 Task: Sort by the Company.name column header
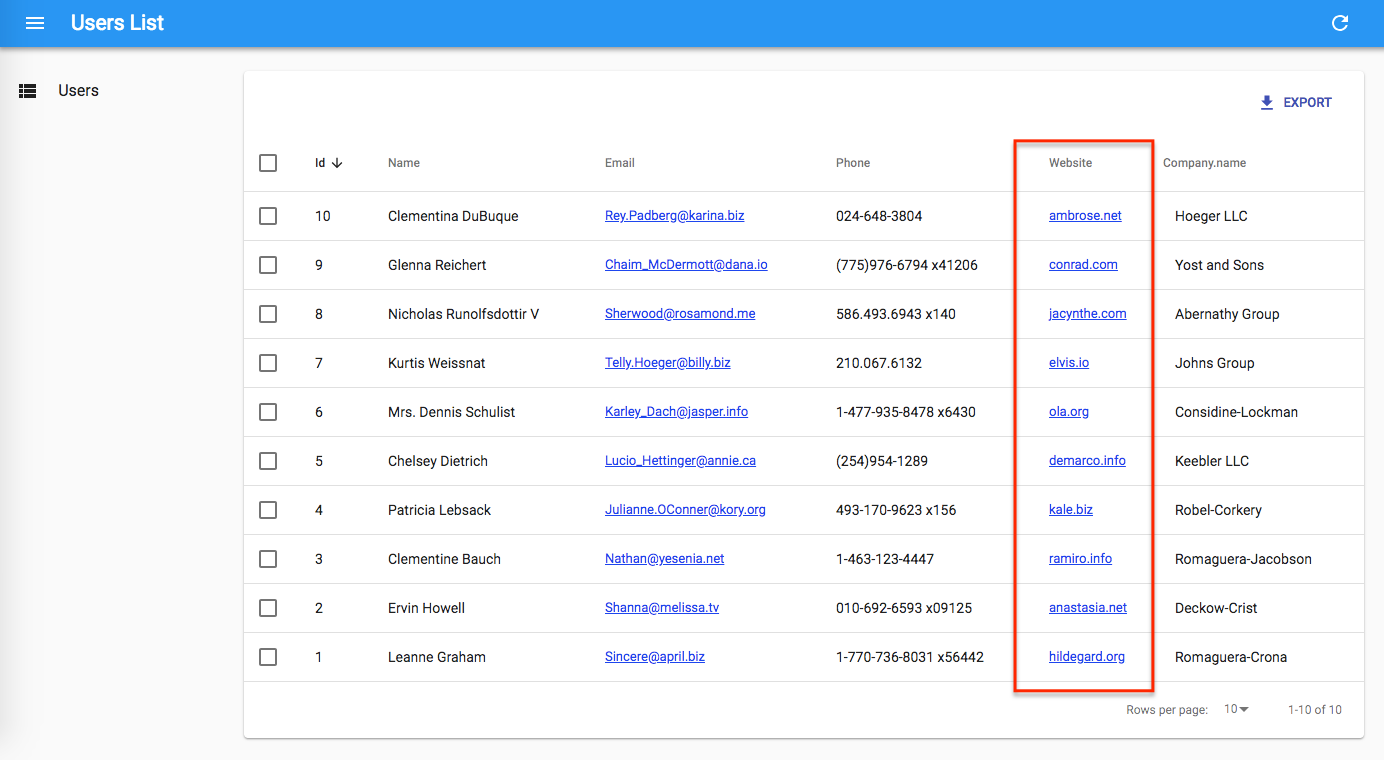(x=1204, y=163)
